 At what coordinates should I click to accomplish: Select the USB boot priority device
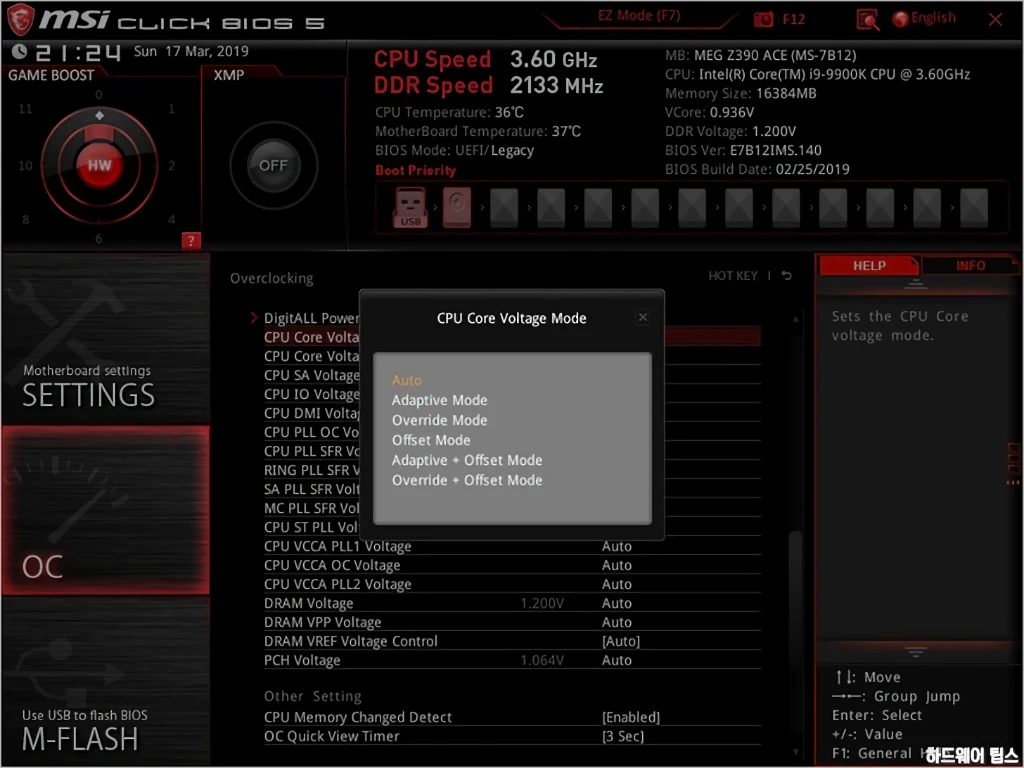(410, 208)
